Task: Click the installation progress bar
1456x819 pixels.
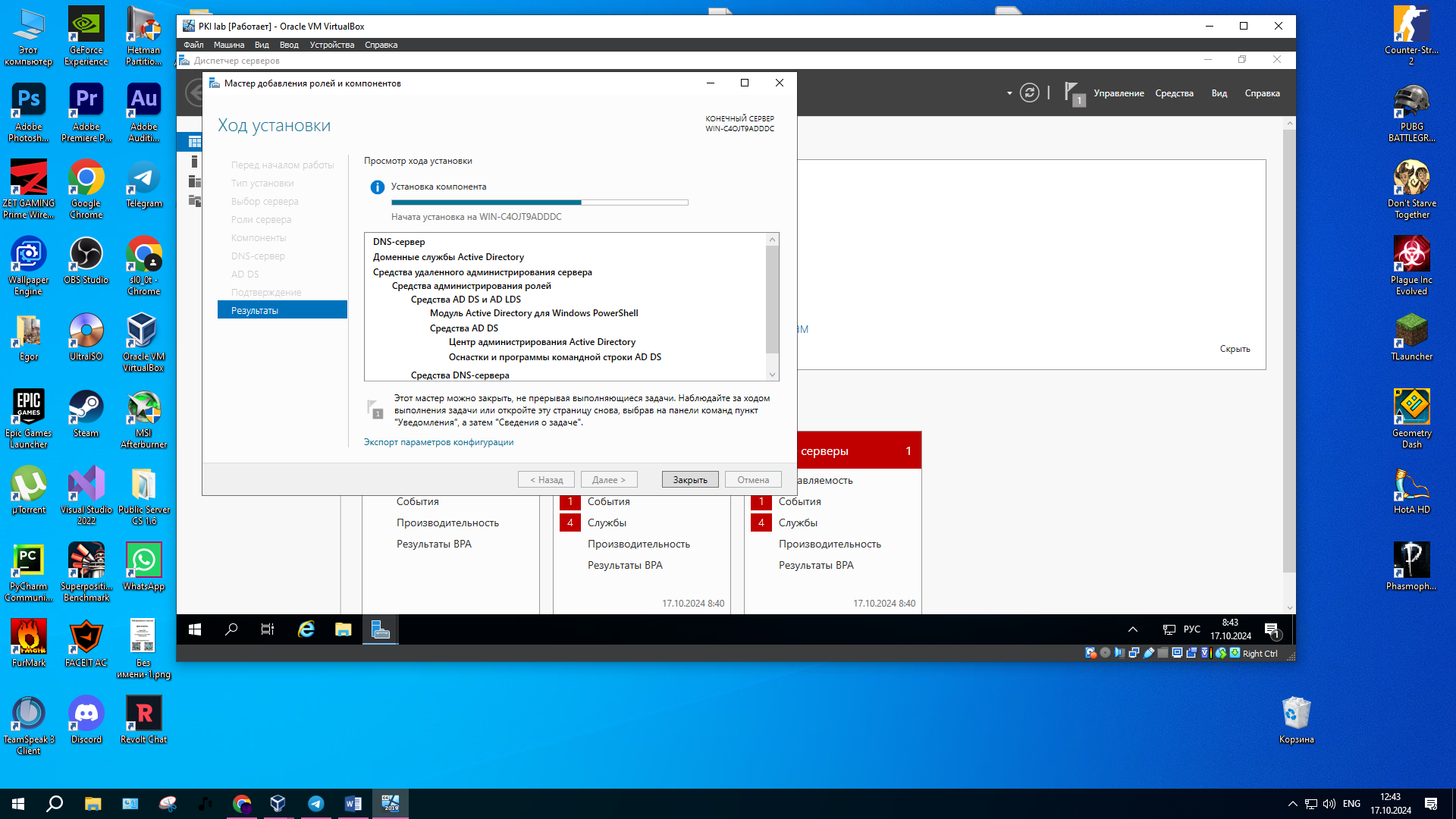Action: [x=540, y=202]
